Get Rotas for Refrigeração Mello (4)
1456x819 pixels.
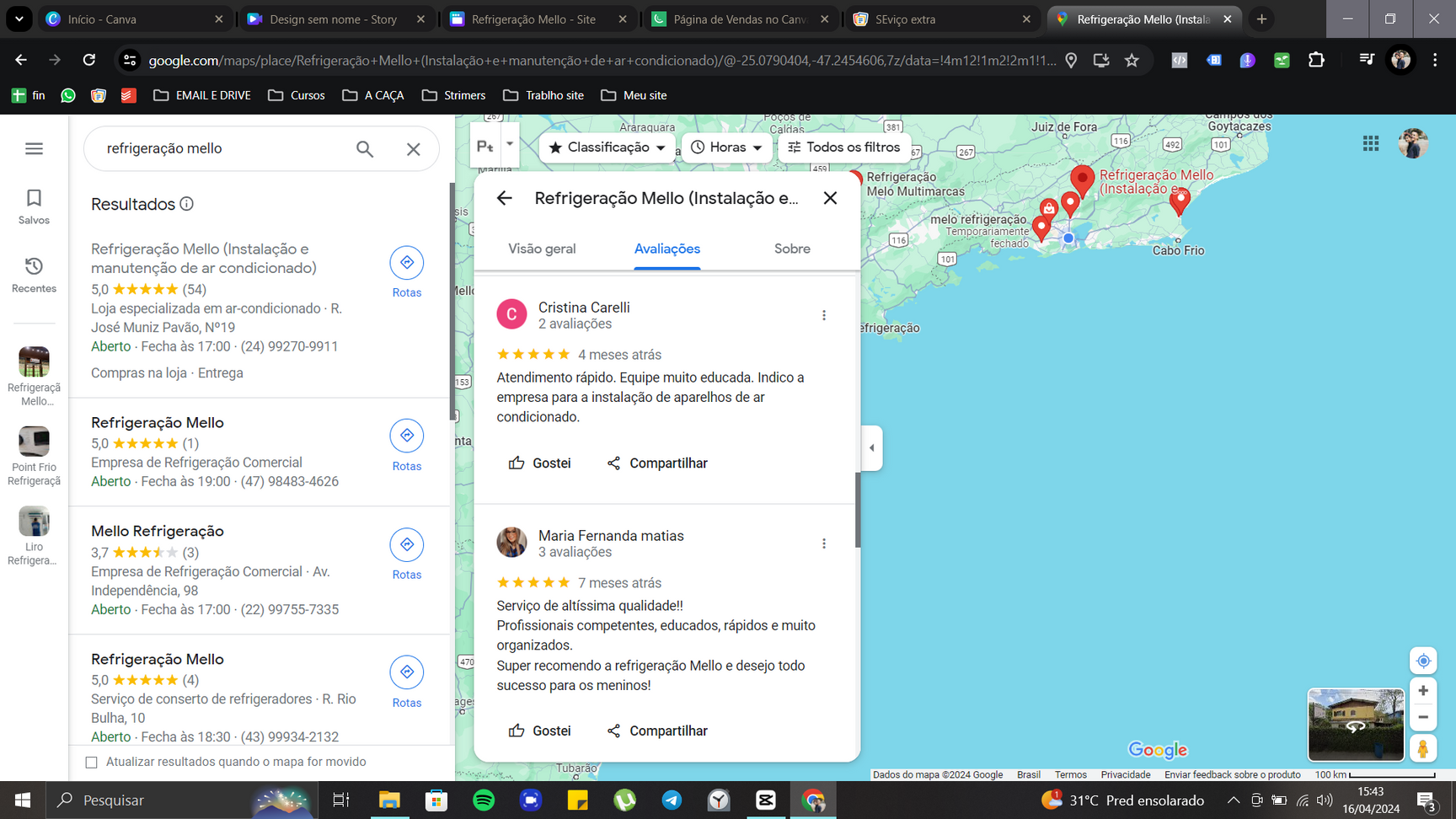[x=407, y=682]
